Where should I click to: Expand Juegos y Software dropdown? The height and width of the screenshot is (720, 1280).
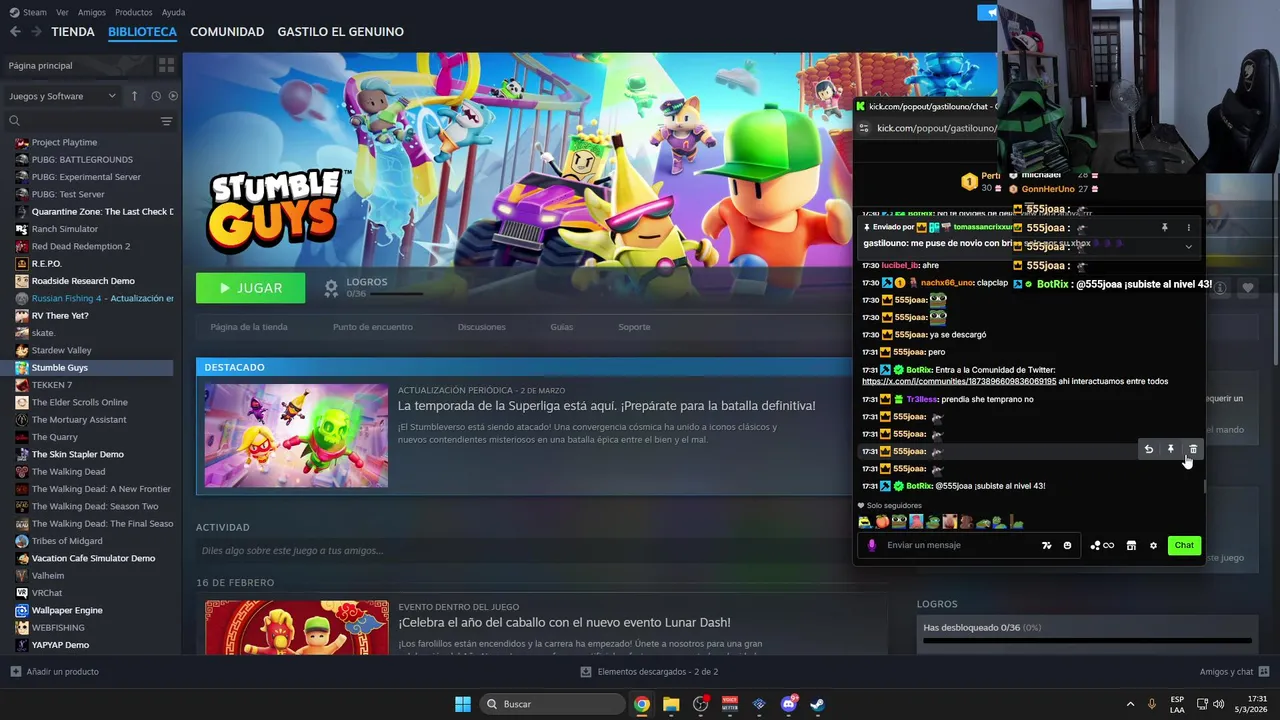pyautogui.click(x=64, y=96)
